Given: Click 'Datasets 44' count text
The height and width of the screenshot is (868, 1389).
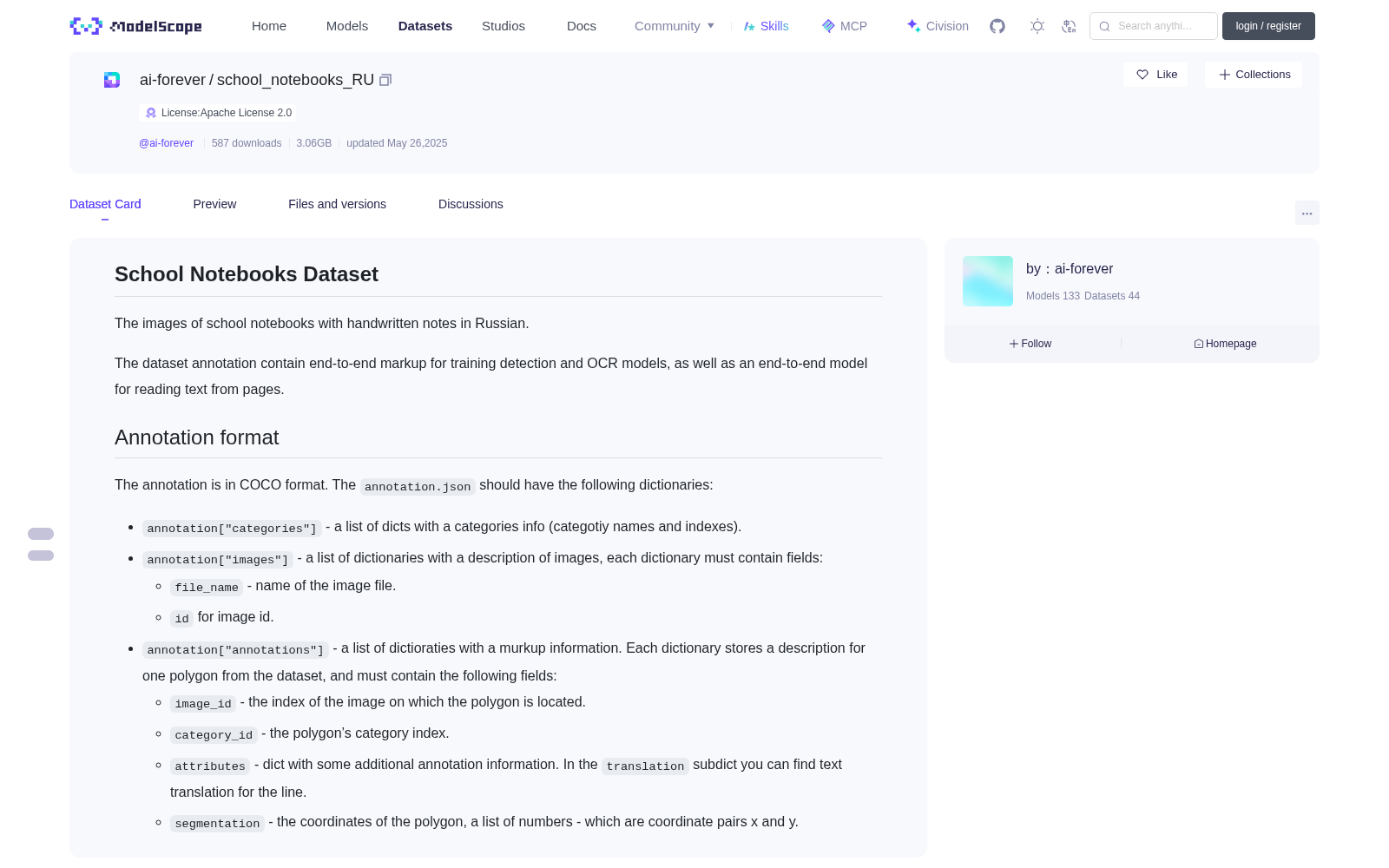Looking at the screenshot, I should [x=1112, y=296].
